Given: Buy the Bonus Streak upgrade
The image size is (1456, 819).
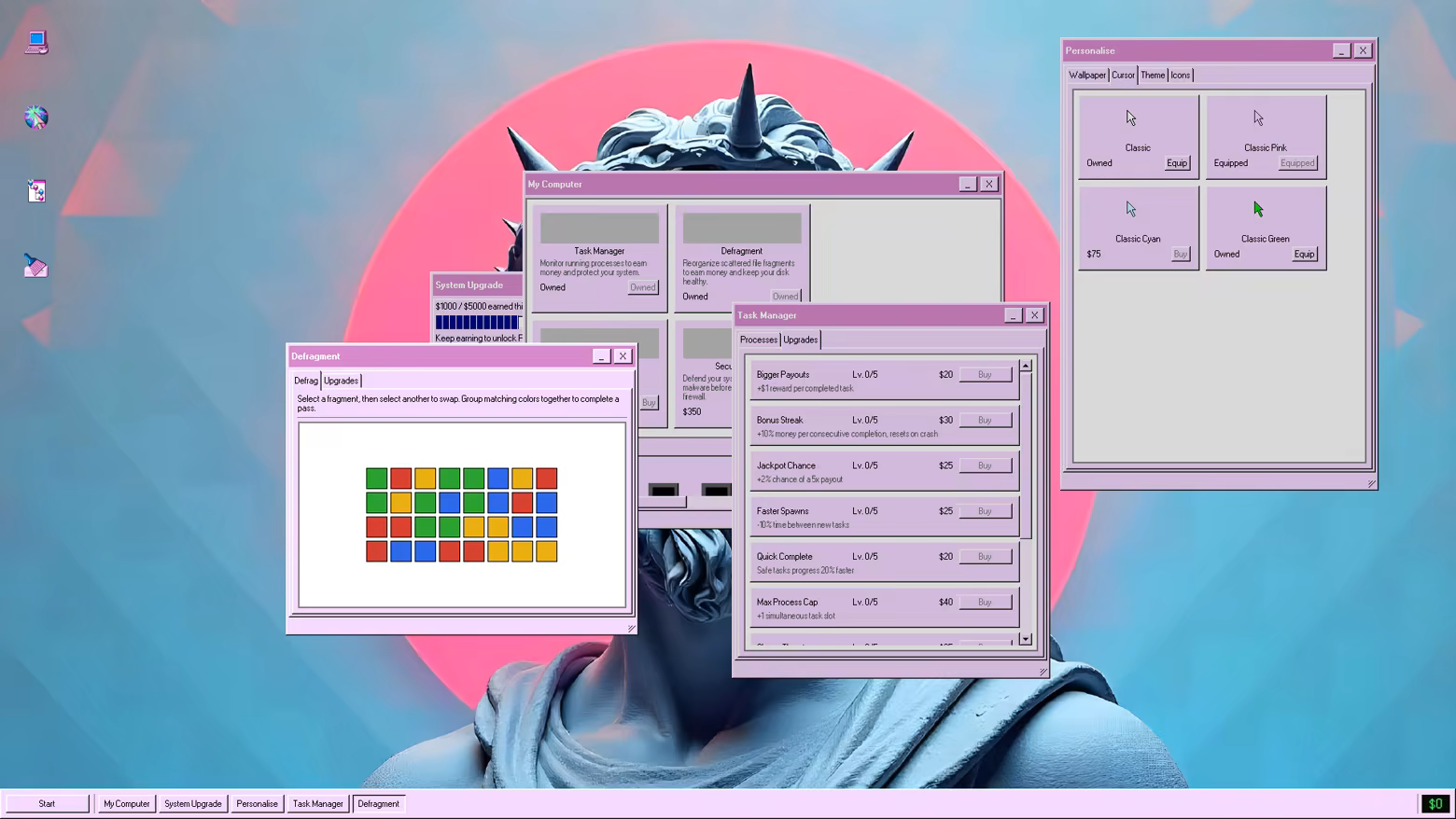Looking at the screenshot, I should (x=985, y=421).
